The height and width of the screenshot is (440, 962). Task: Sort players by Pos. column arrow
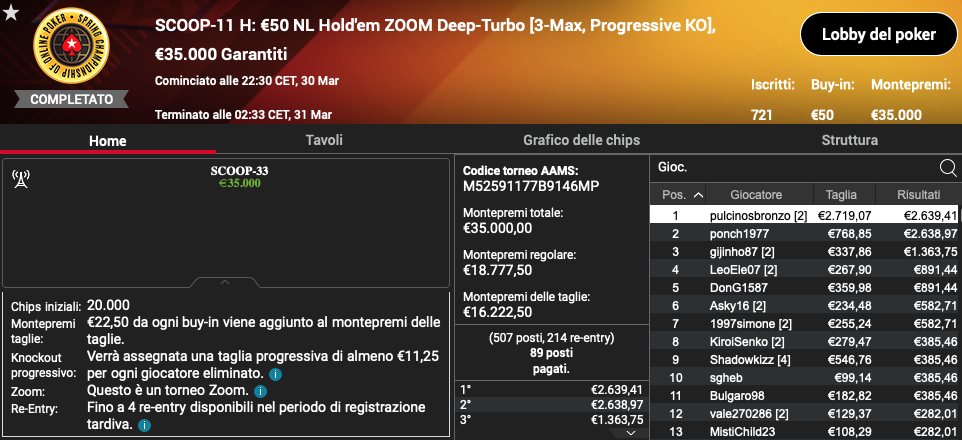pos(698,195)
